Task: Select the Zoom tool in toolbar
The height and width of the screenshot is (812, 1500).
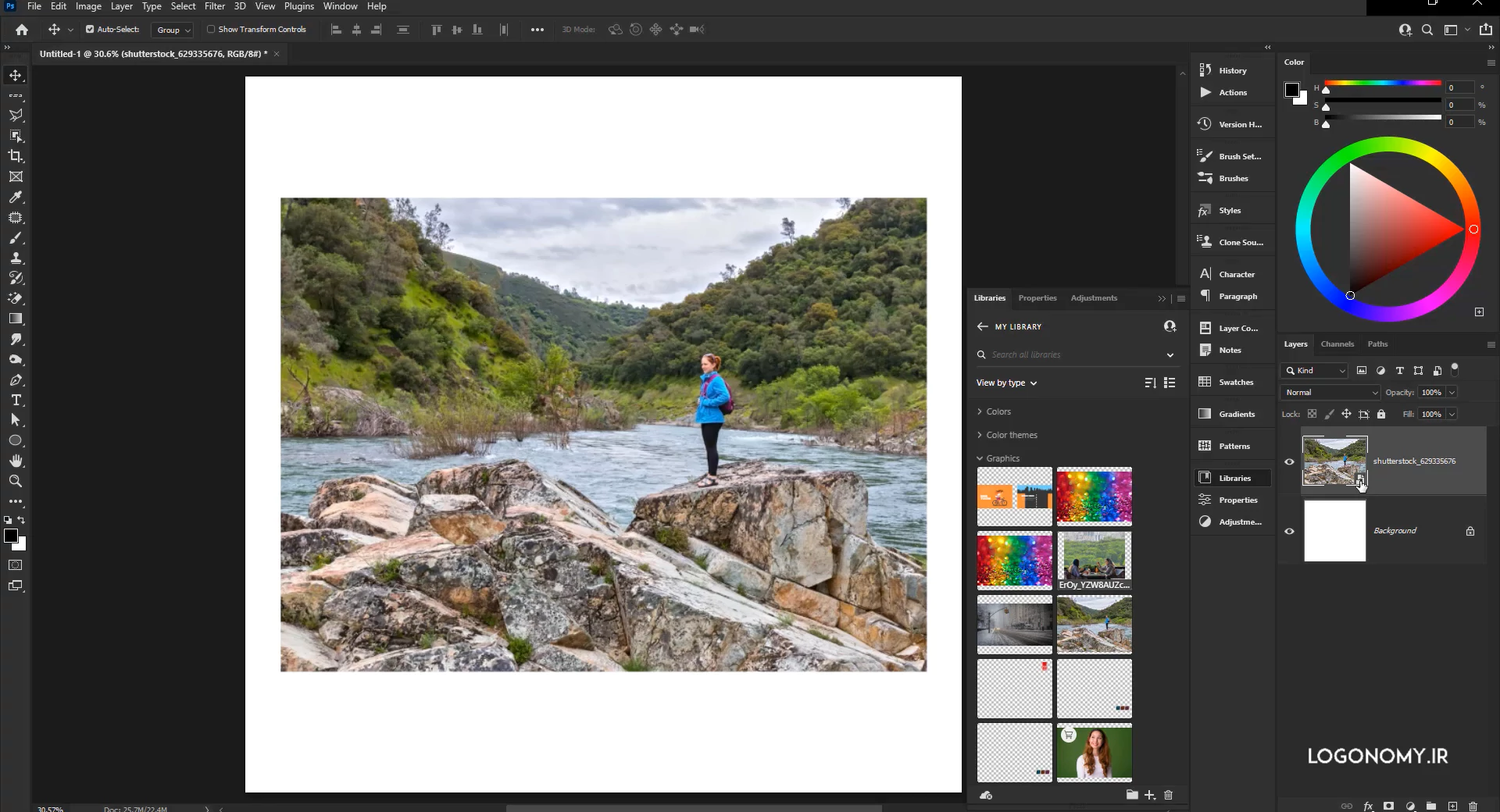Action: click(x=16, y=482)
